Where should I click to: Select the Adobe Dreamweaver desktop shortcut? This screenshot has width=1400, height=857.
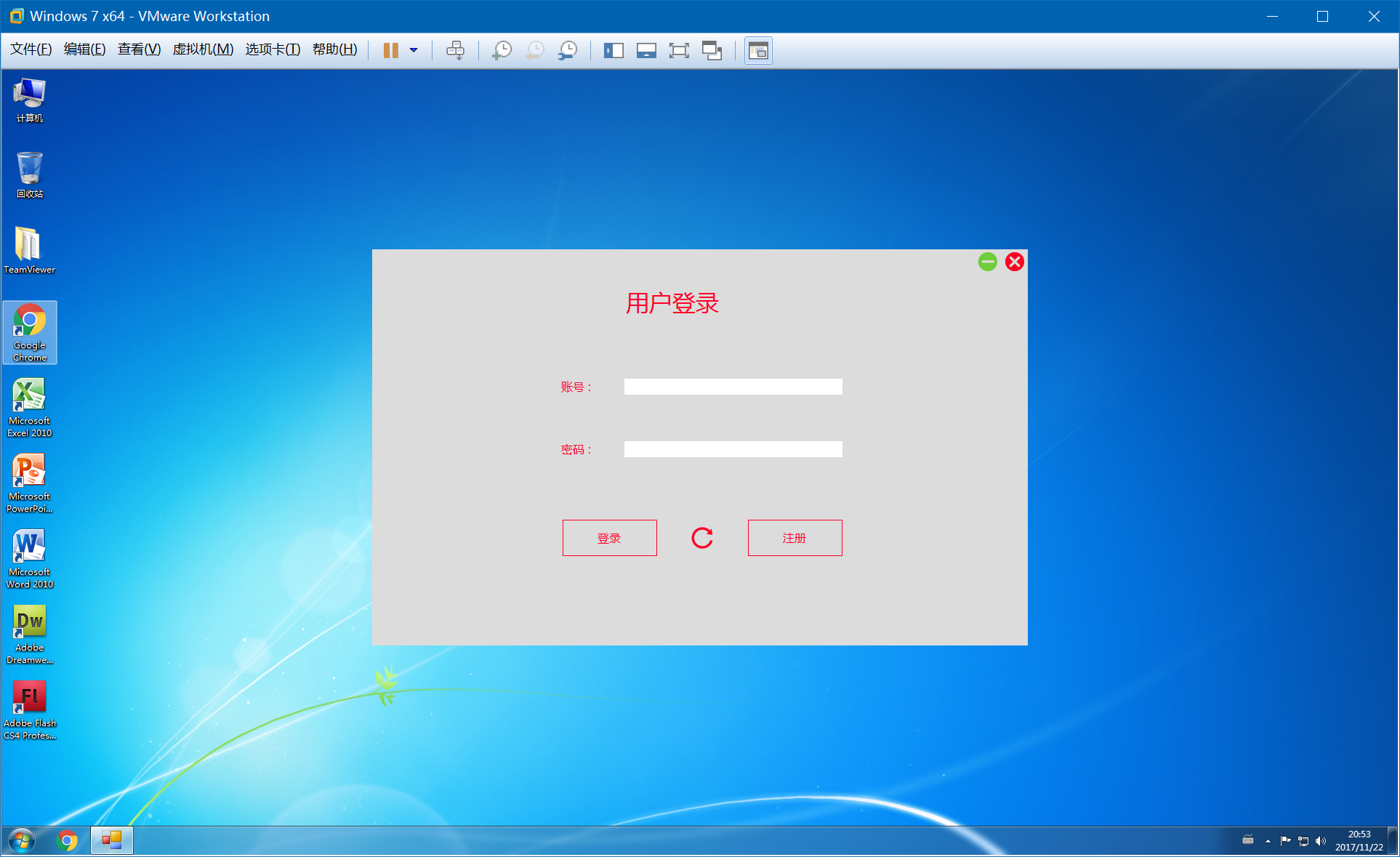(x=30, y=635)
